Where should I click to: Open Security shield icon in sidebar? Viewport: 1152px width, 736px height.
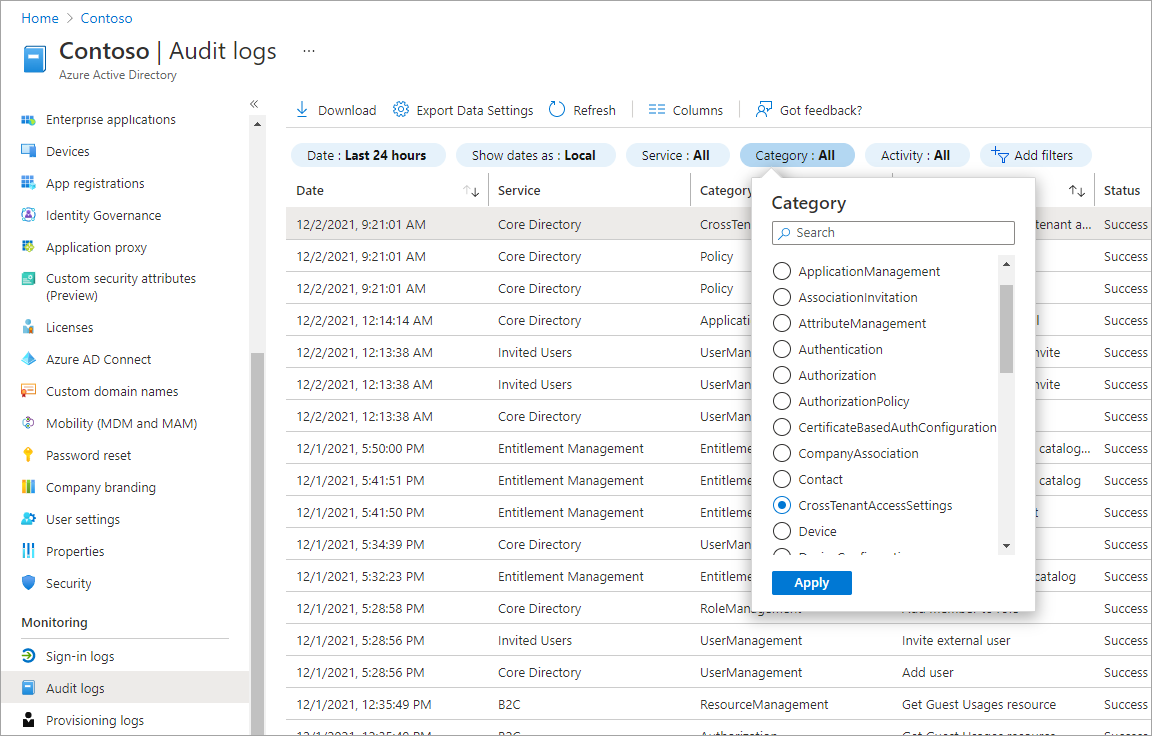click(29, 584)
